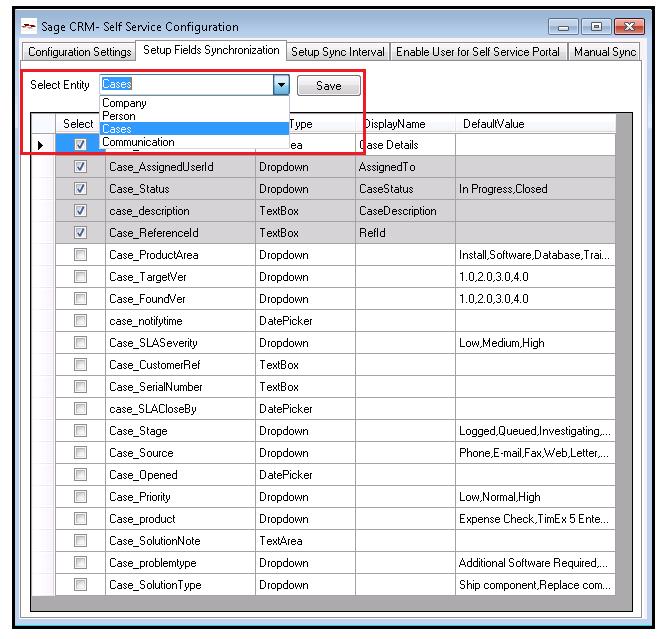Click the 'Phone,E-mail,Fax,Web,Letter,...' cell
The width and height of the screenshot is (668, 639).
536,453
